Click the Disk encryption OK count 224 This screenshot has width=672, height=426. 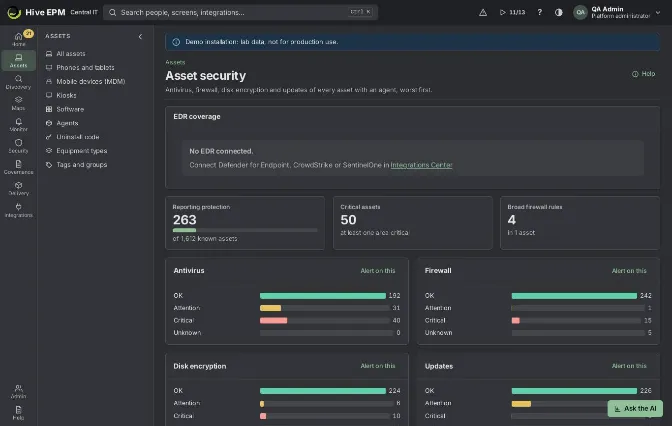(394, 391)
